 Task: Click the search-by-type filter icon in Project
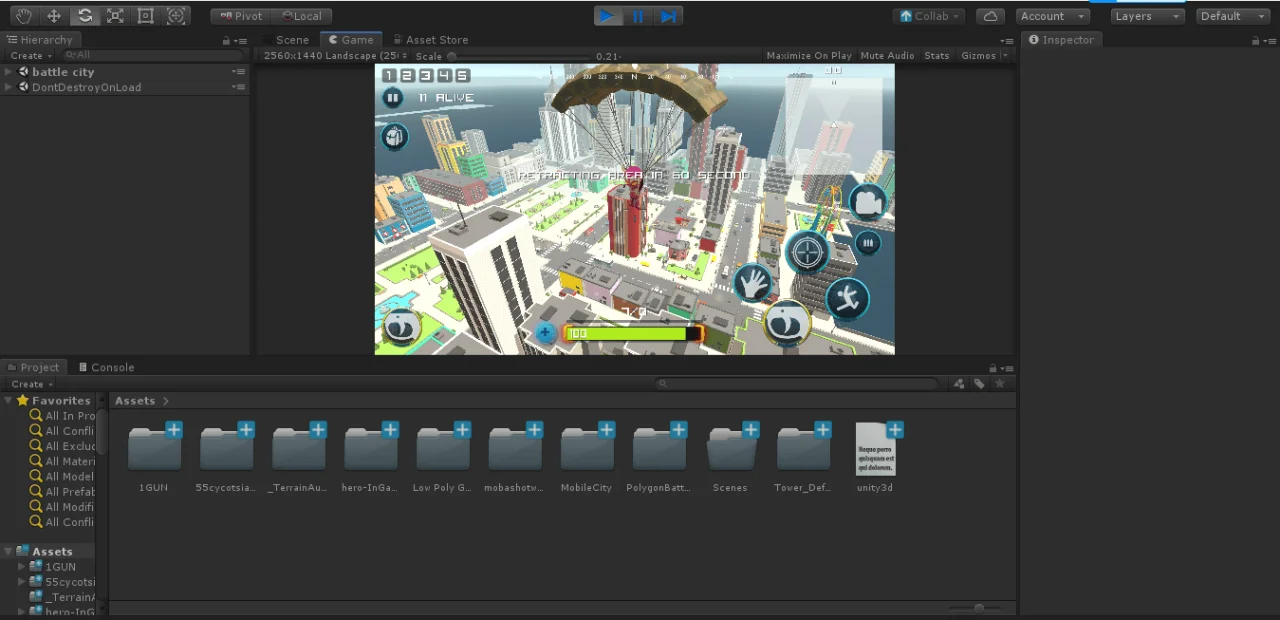click(959, 384)
